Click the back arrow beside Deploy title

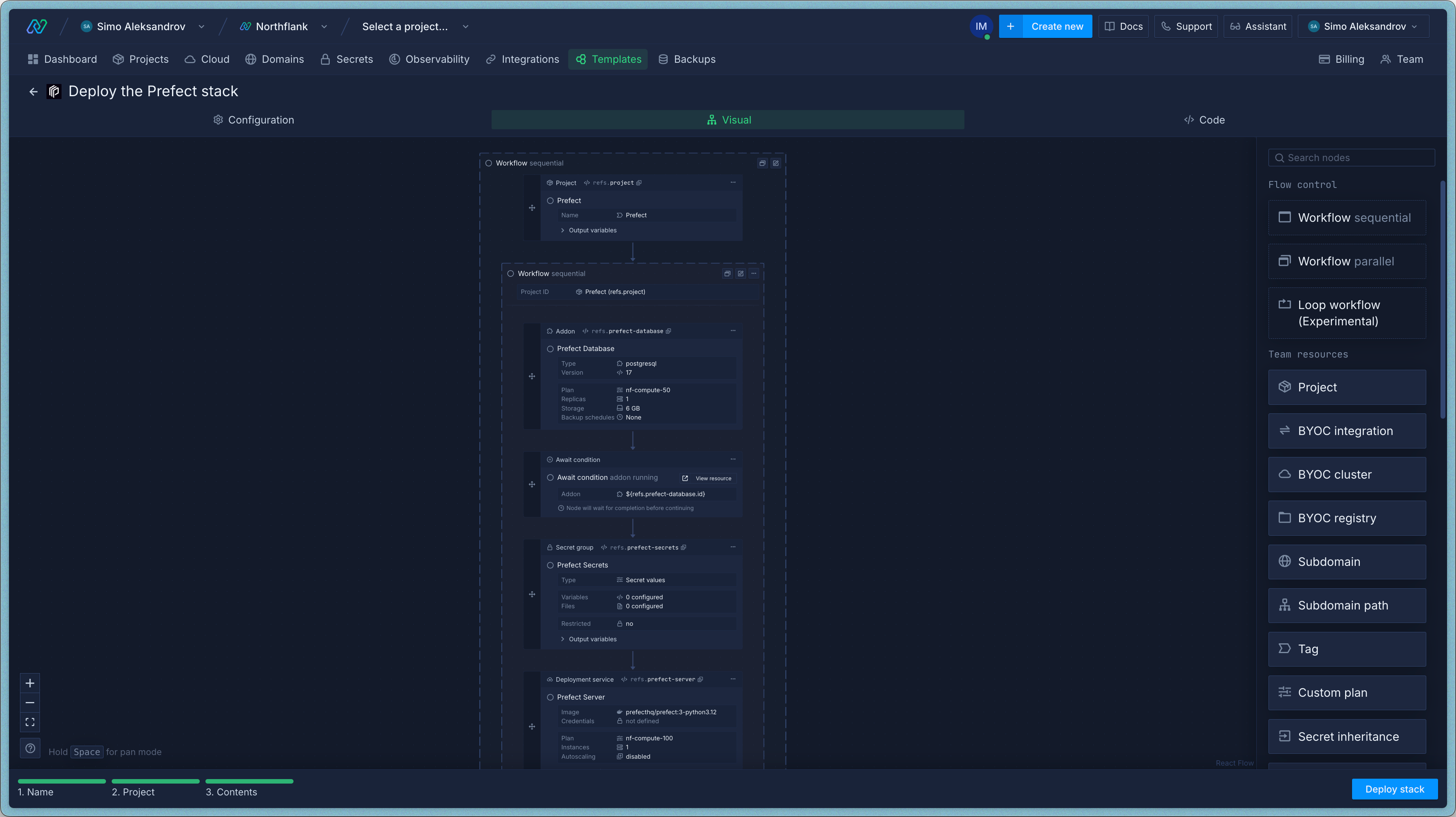[33, 92]
